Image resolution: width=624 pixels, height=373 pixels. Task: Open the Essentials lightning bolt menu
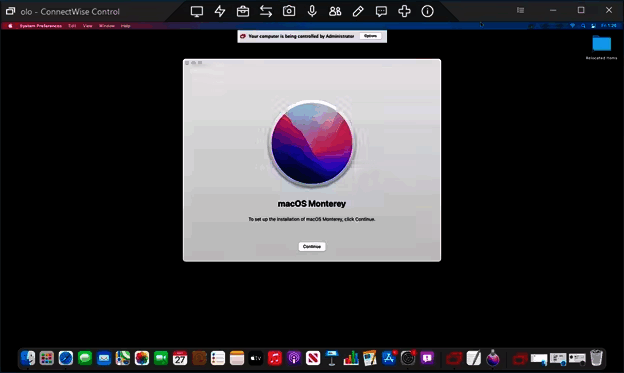tap(220, 11)
